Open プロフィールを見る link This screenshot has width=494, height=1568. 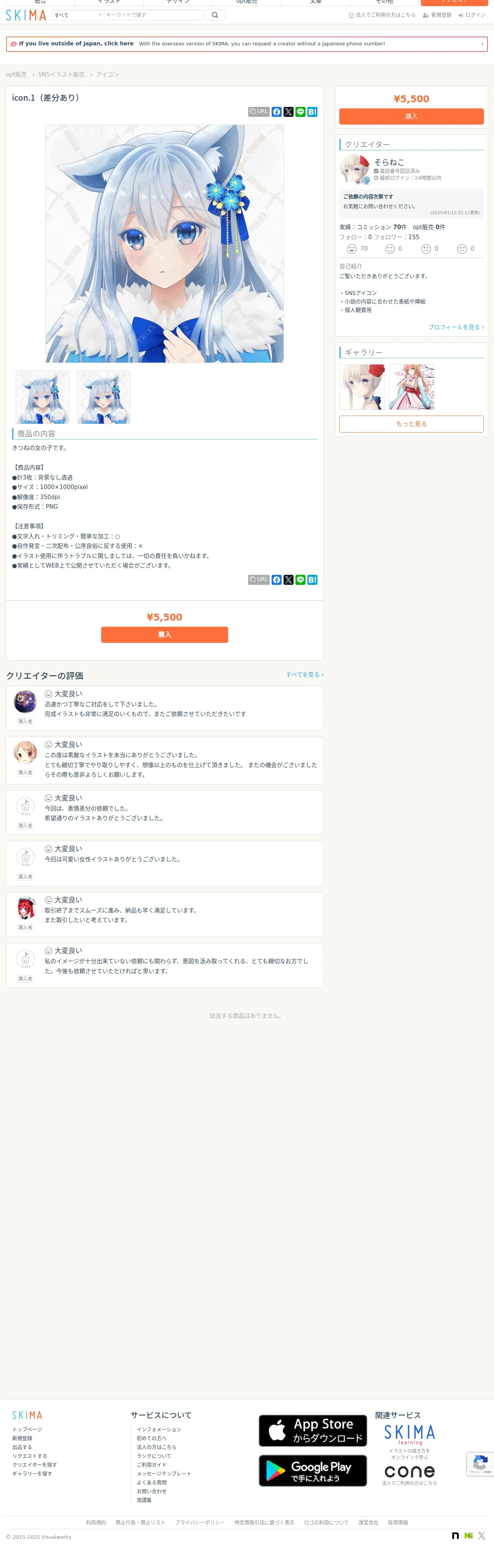[x=456, y=328]
